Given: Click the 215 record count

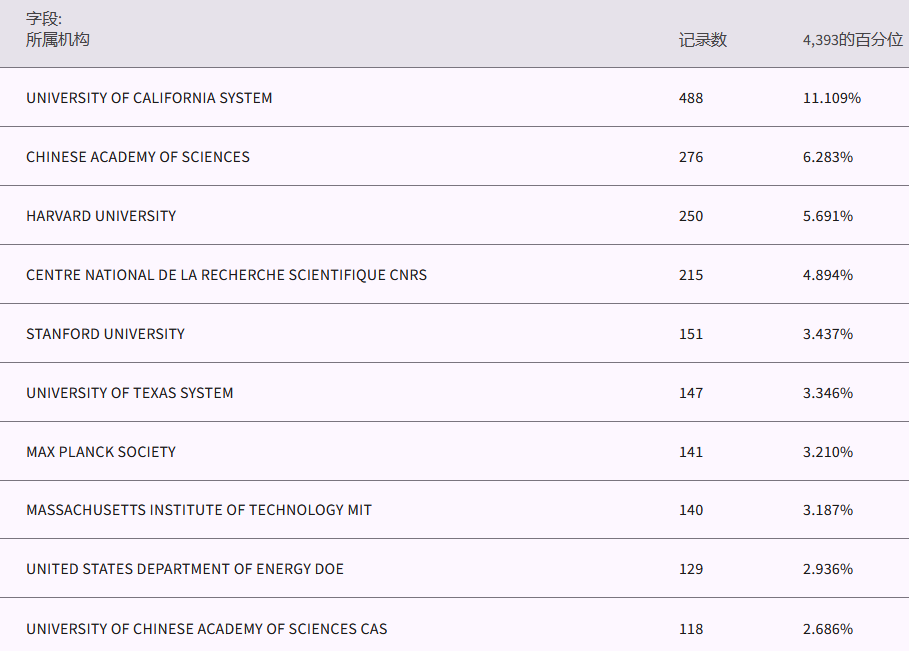Looking at the screenshot, I should [691, 275].
